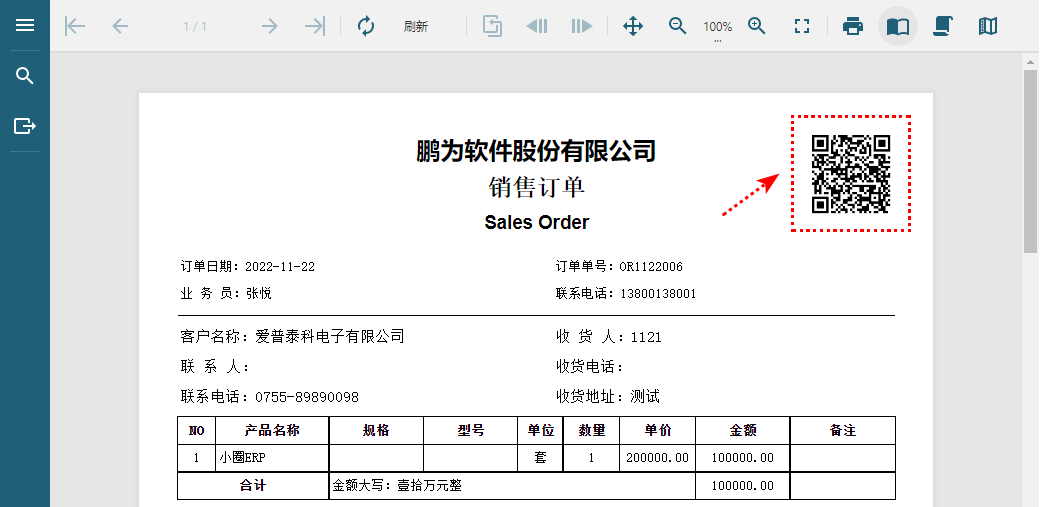The image size is (1040, 507).
Task: Switch to continuous scroll page view
Action: 942,26
